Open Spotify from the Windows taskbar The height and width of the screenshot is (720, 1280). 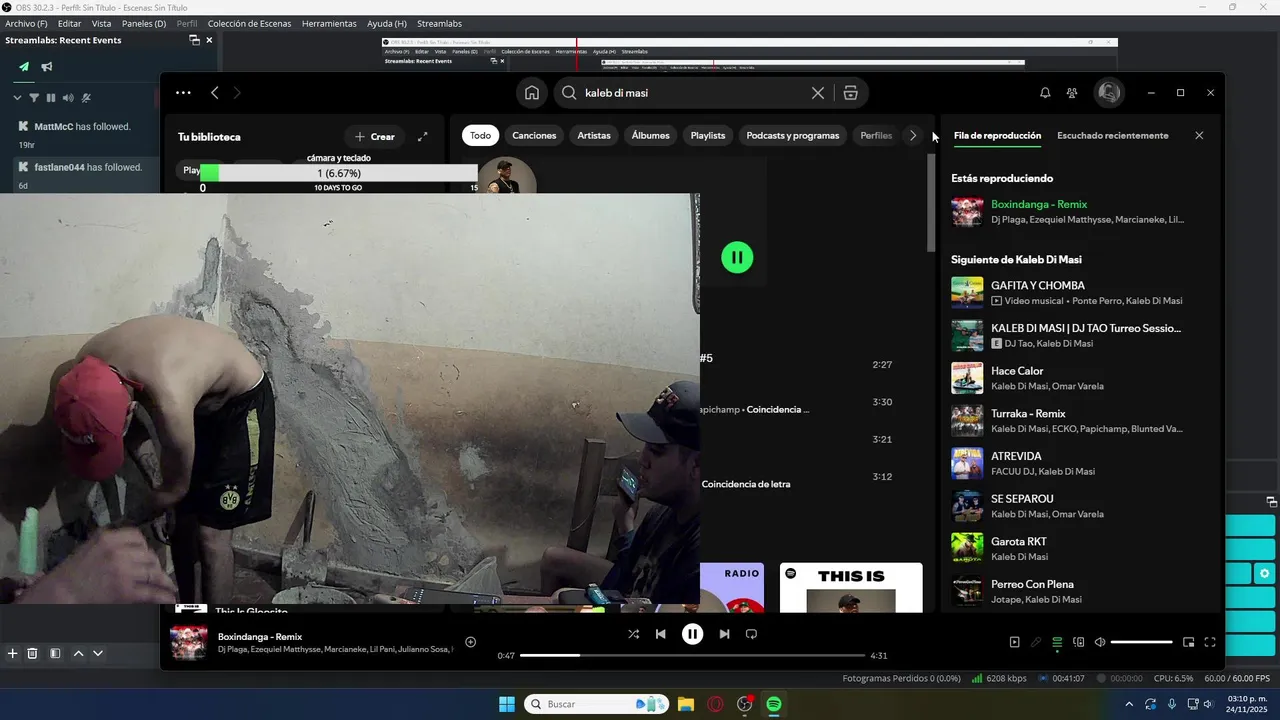[774, 704]
